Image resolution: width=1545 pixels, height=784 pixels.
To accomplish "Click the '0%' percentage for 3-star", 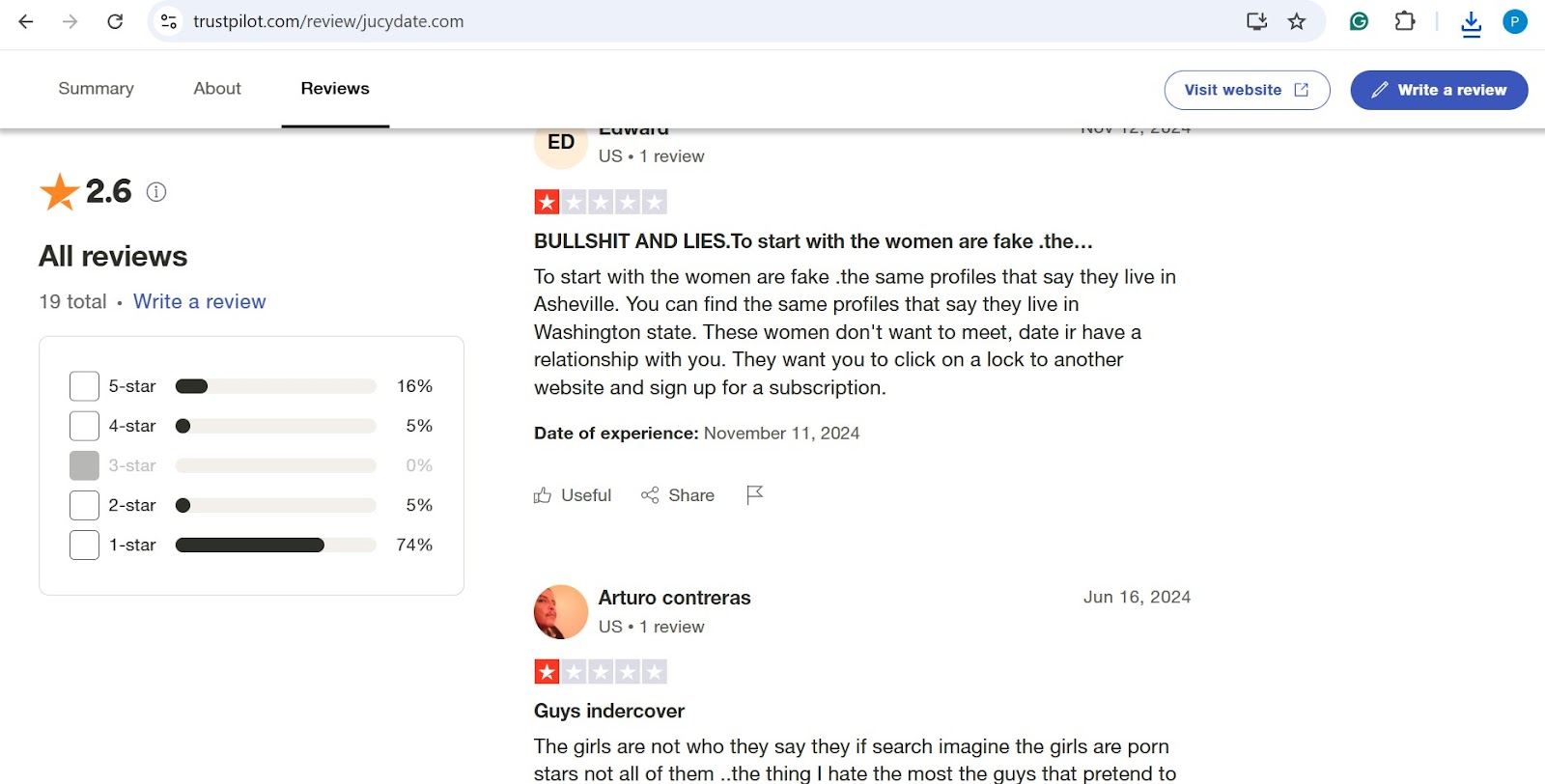I will point(419,465).
